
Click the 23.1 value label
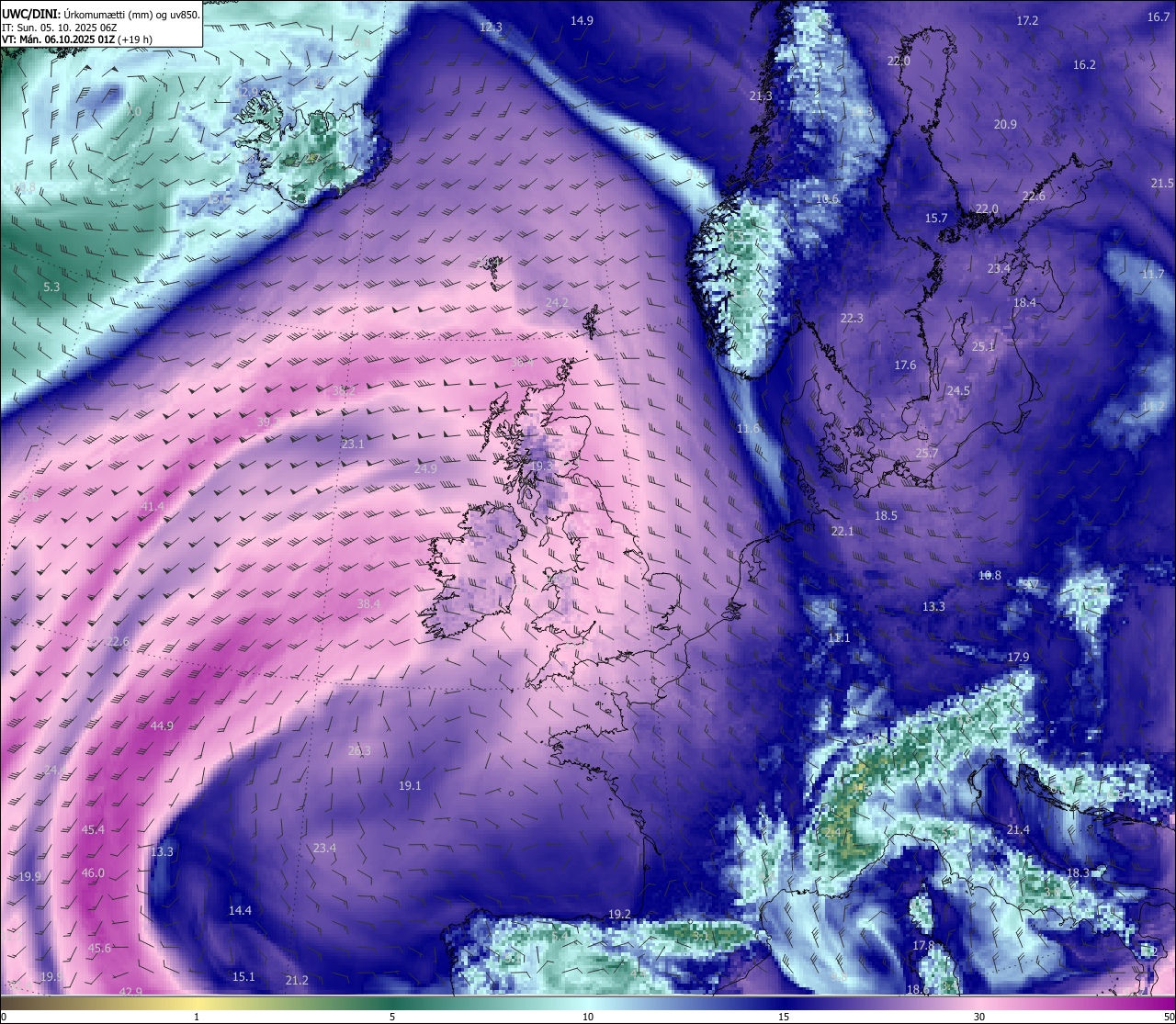(353, 444)
